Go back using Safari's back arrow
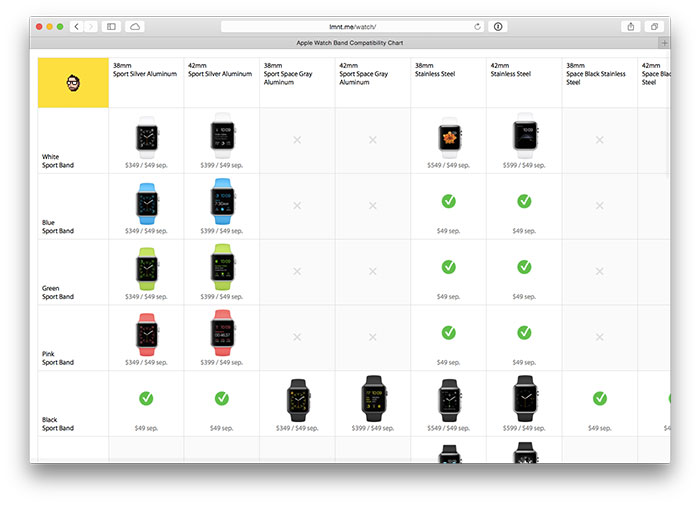Screen dimensions: 700x505 tap(76, 27)
